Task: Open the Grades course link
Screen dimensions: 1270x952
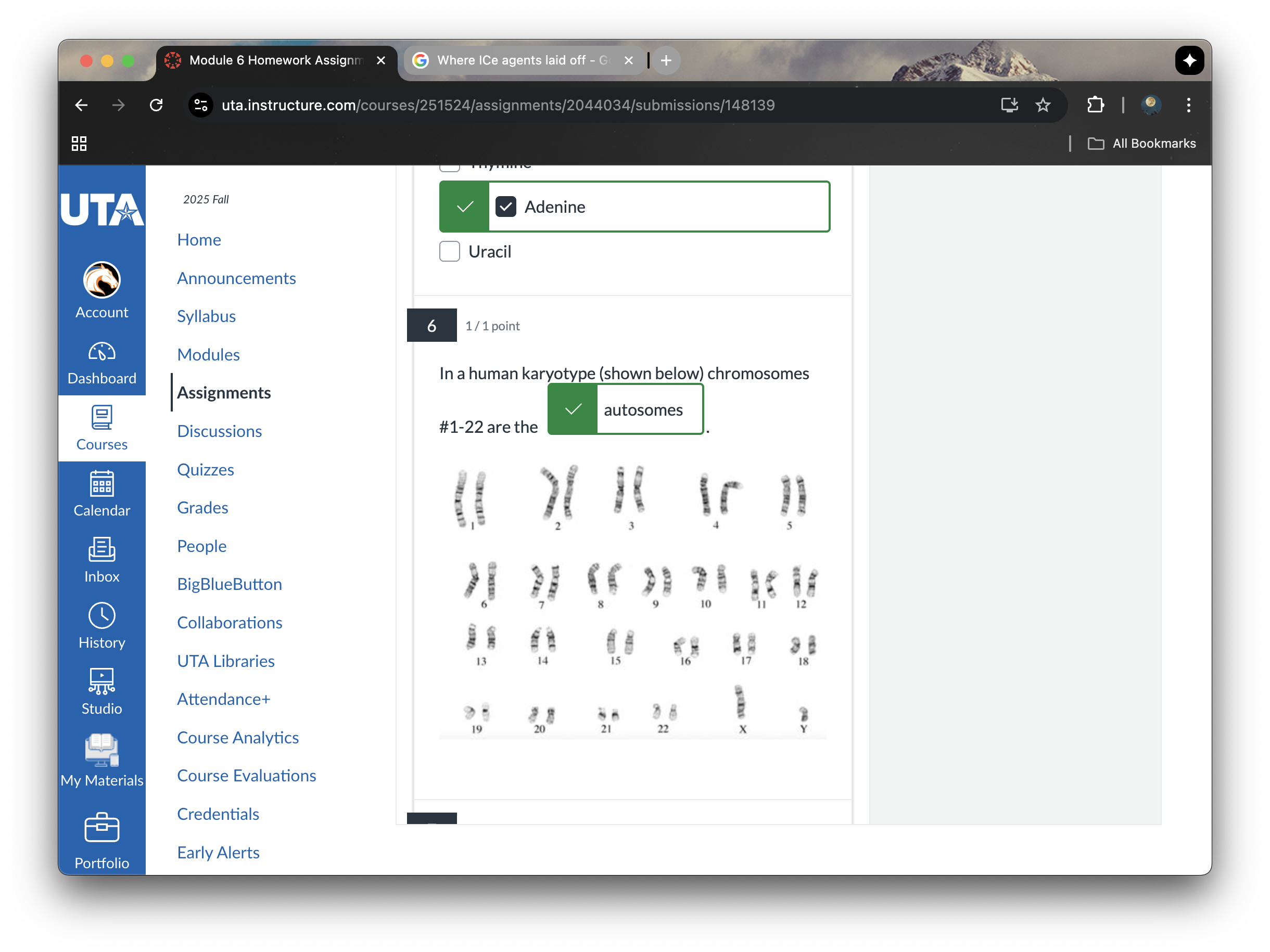Action: point(202,507)
